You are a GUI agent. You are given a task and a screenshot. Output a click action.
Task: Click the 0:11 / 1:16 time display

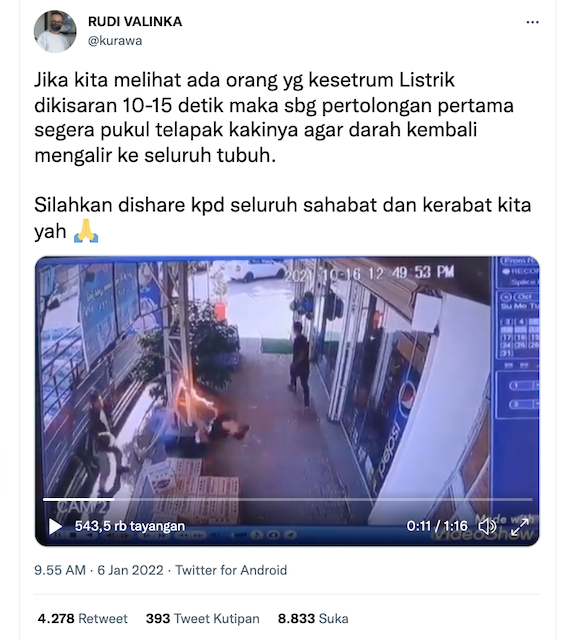point(437,526)
